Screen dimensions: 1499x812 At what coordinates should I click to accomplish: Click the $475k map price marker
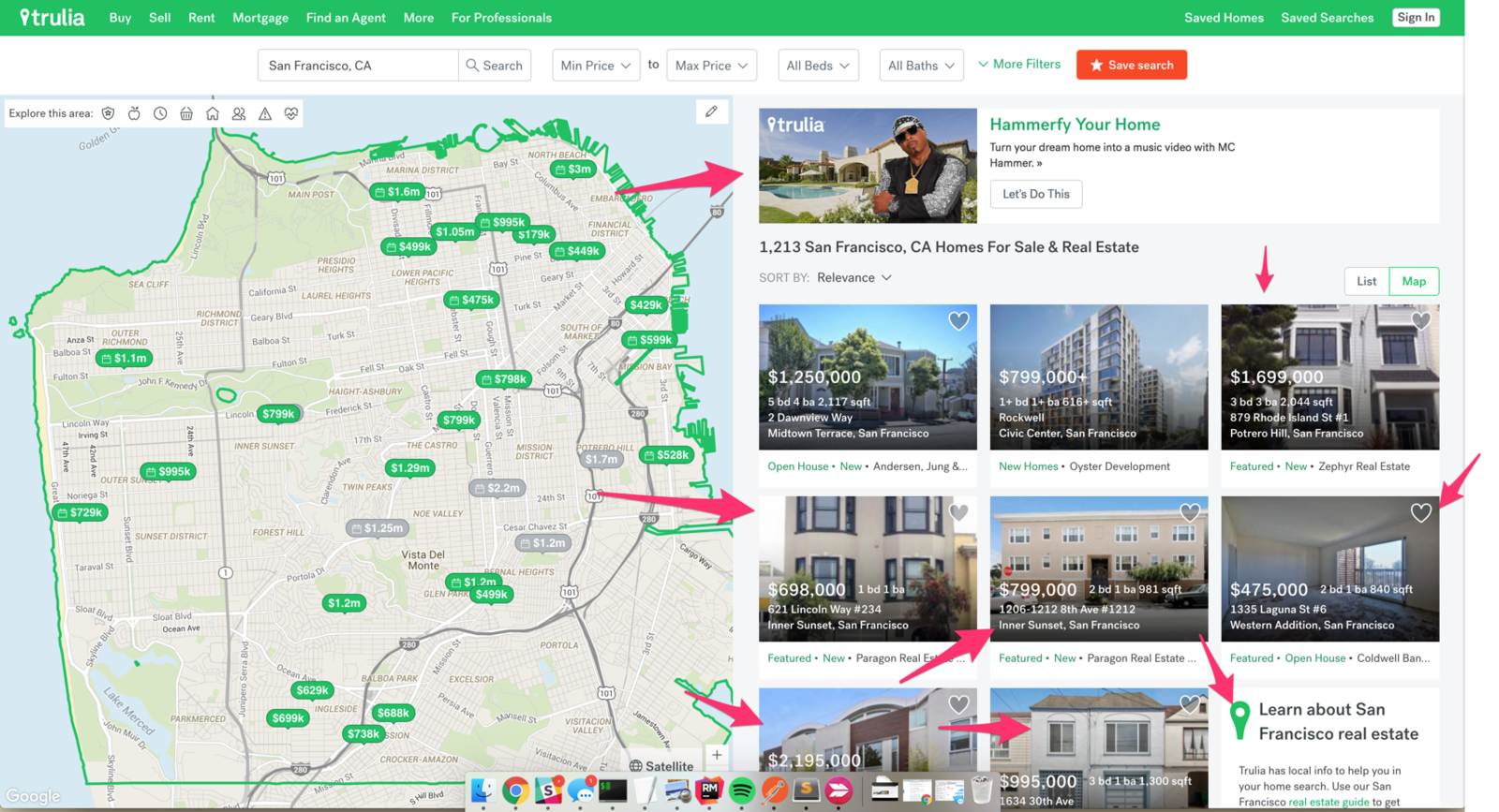click(472, 301)
